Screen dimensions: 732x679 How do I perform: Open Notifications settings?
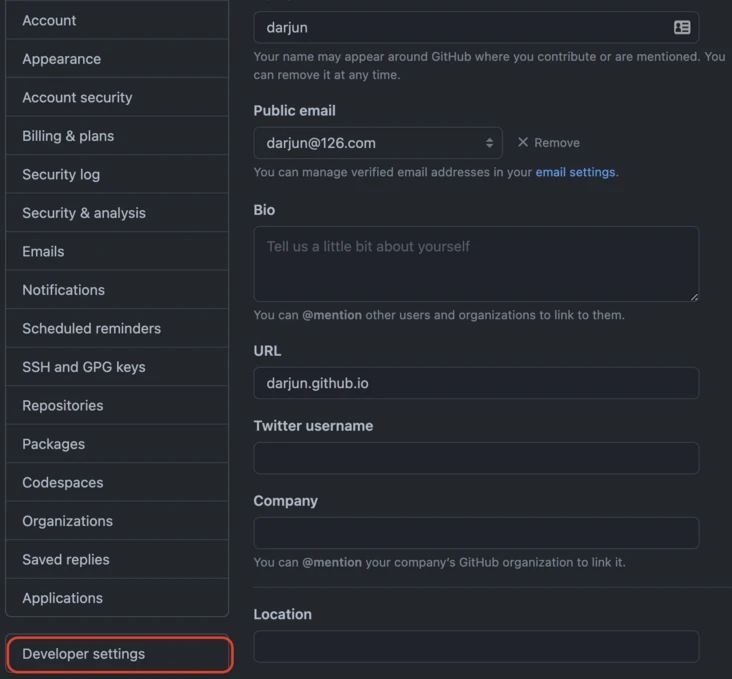pyautogui.click(x=63, y=290)
